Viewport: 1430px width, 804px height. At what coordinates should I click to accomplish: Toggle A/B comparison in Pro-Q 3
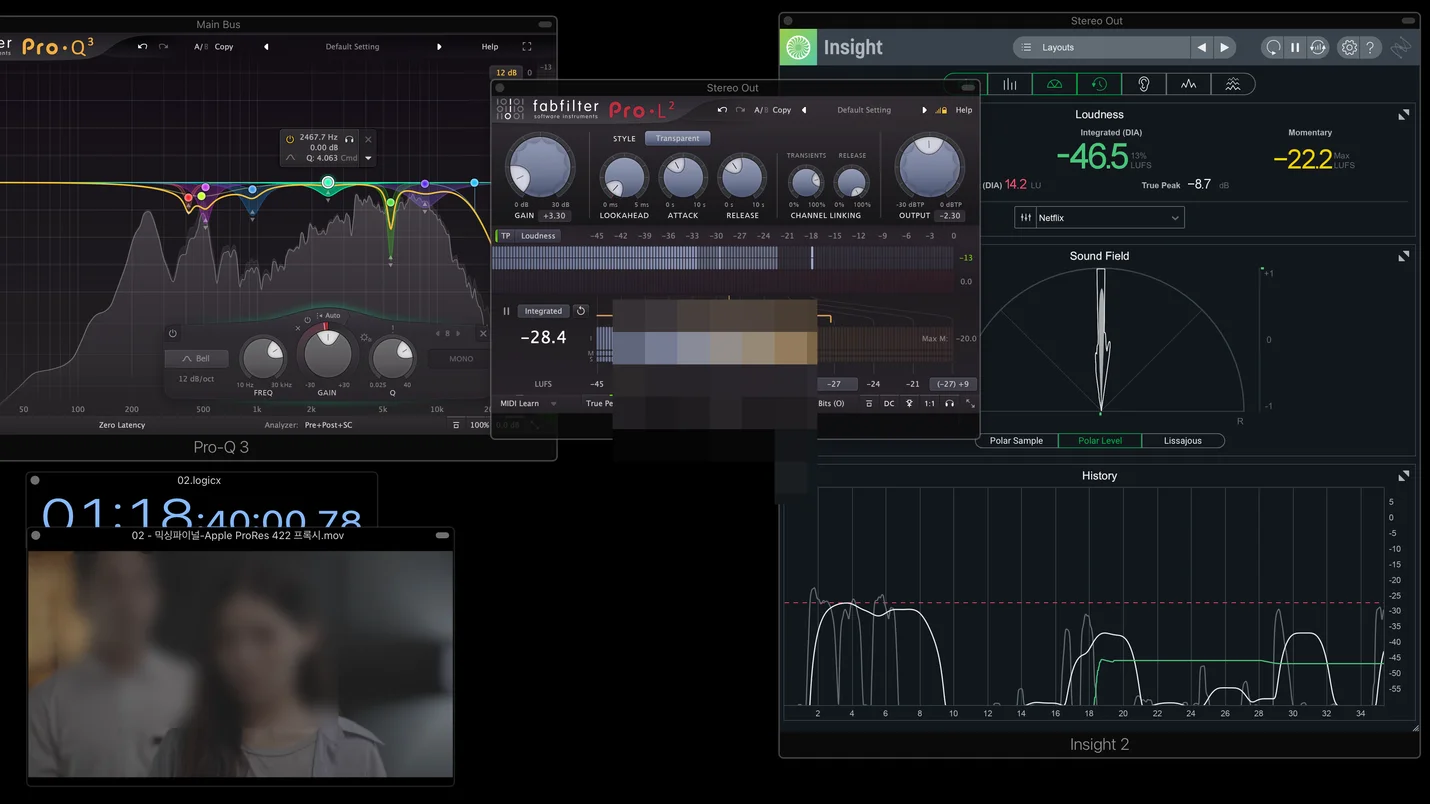point(200,47)
